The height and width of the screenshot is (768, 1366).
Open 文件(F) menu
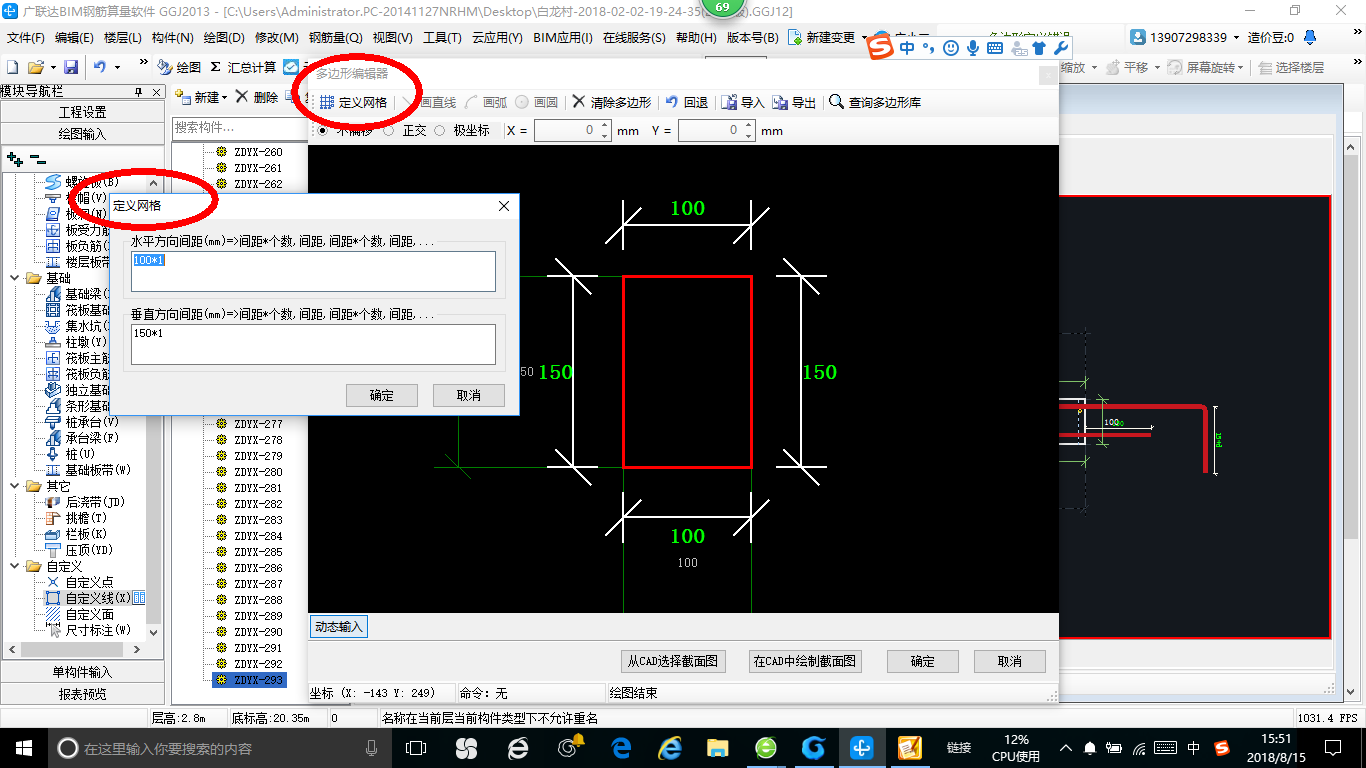(x=26, y=38)
